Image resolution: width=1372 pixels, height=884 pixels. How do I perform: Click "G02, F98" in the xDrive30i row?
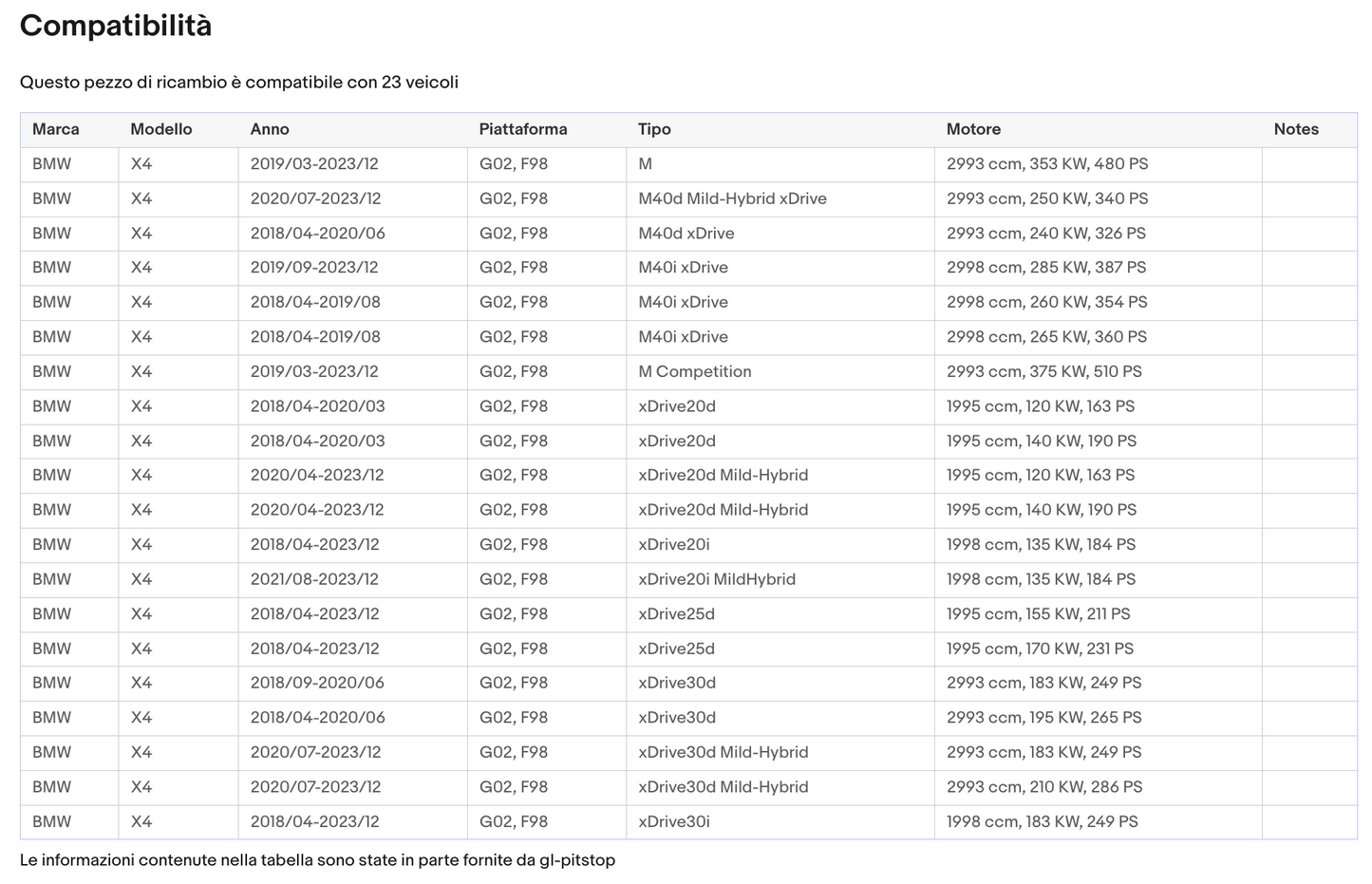514,822
